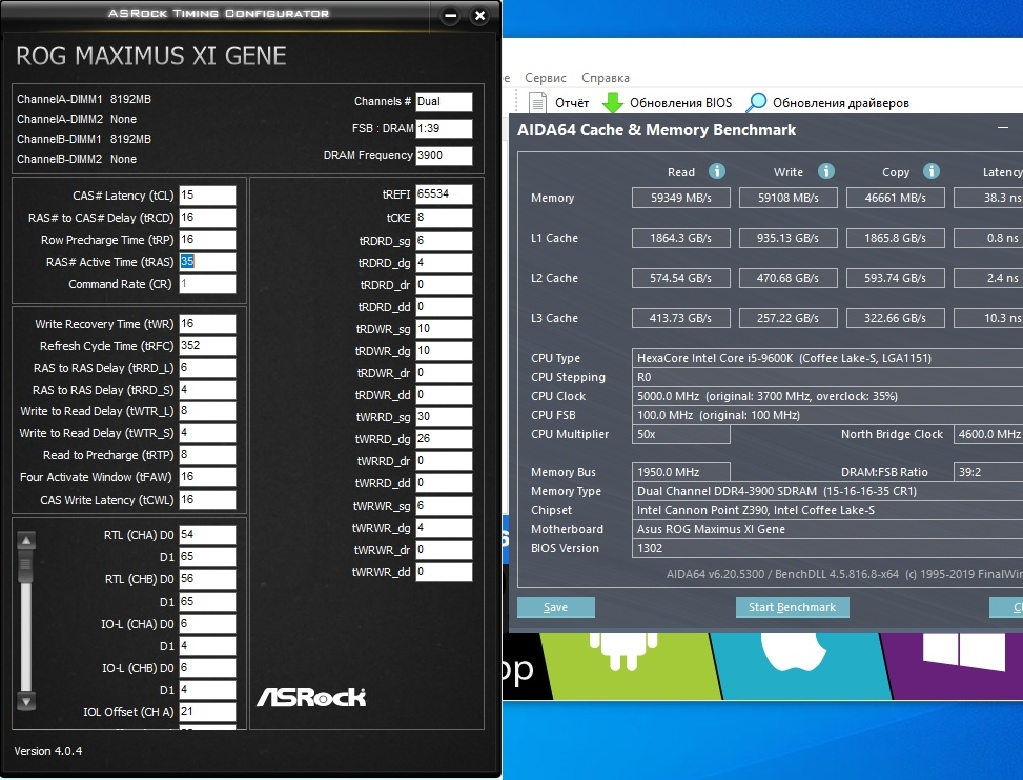The image size is (1023, 780).
Task: Click the Read info icon in AIDA64
Action: coord(716,172)
